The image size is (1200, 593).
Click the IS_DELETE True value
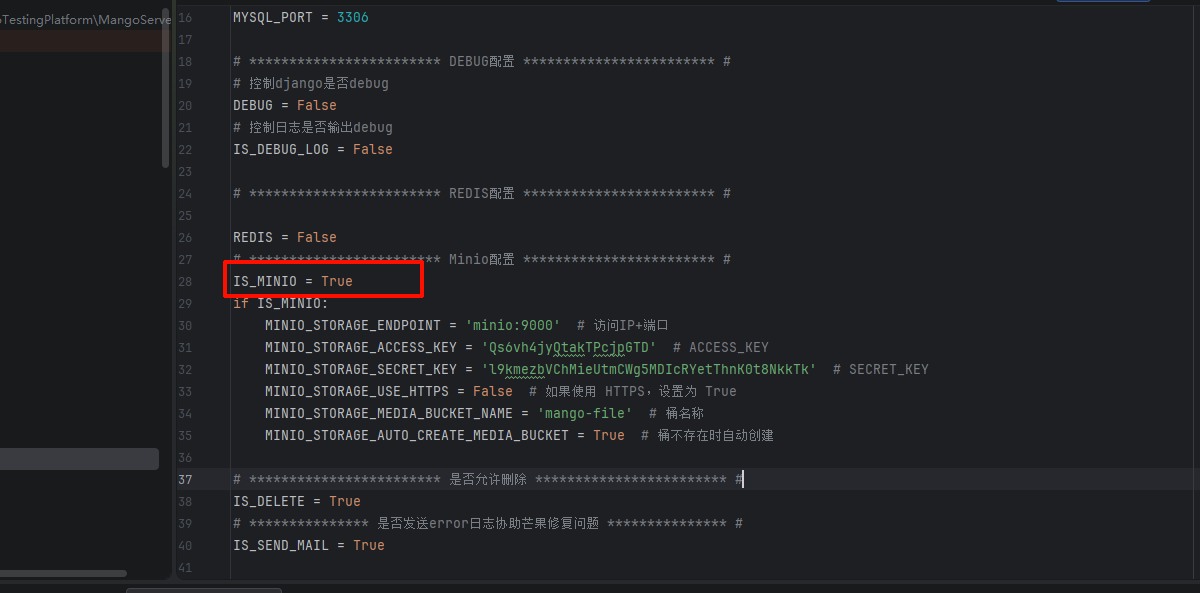[344, 502]
